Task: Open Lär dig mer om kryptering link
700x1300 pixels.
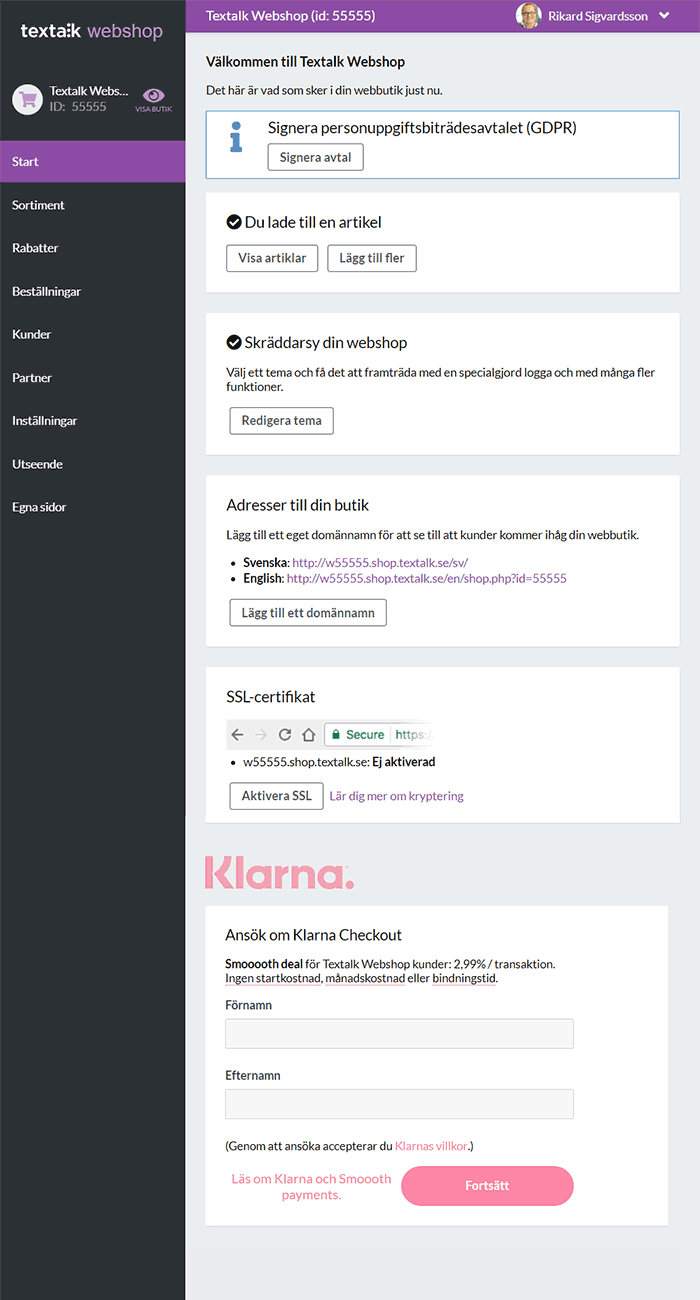Action: click(397, 796)
